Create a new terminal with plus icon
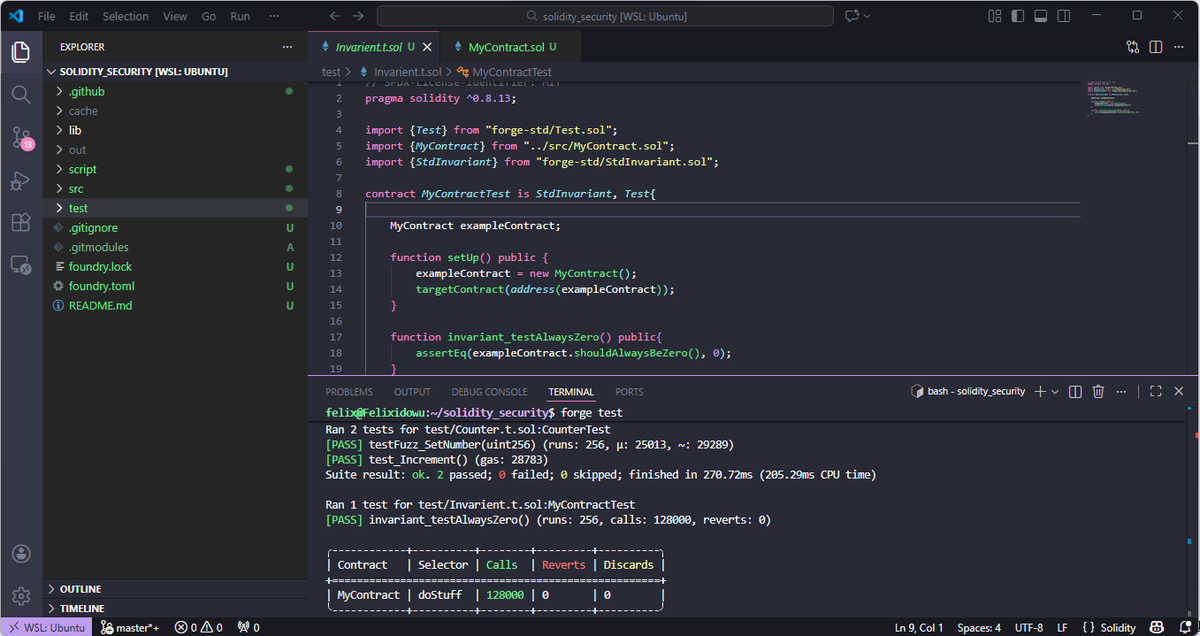This screenshot has width=1200, height=636. click(x=1040, y=391)
